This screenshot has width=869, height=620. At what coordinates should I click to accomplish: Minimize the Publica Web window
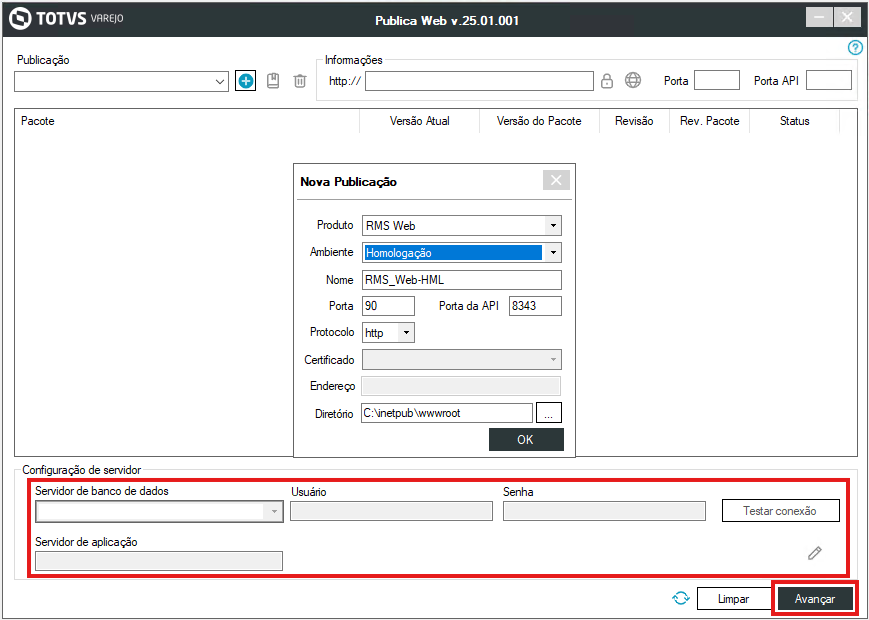819,17
